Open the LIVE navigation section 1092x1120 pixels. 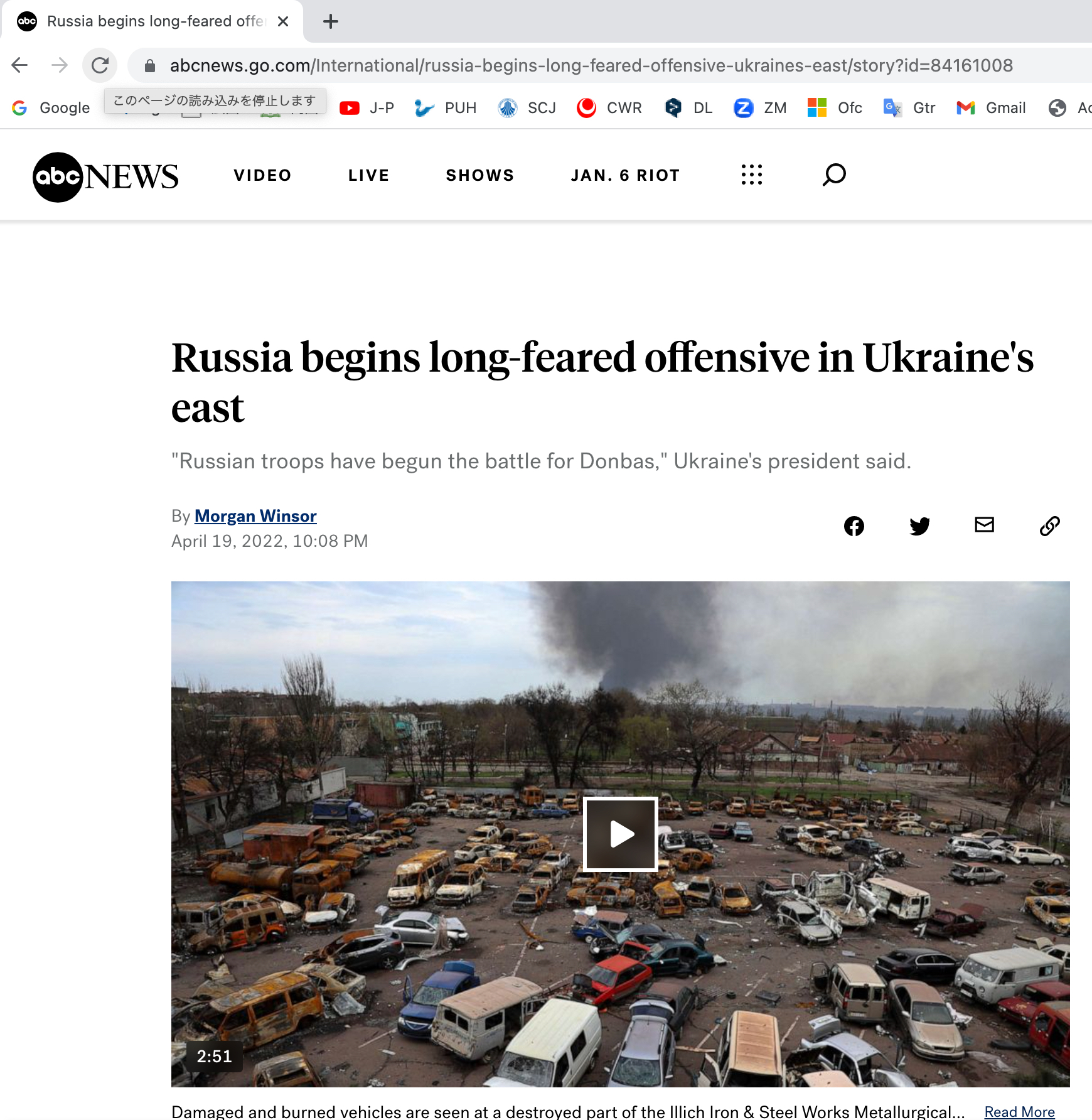(369, 175)
